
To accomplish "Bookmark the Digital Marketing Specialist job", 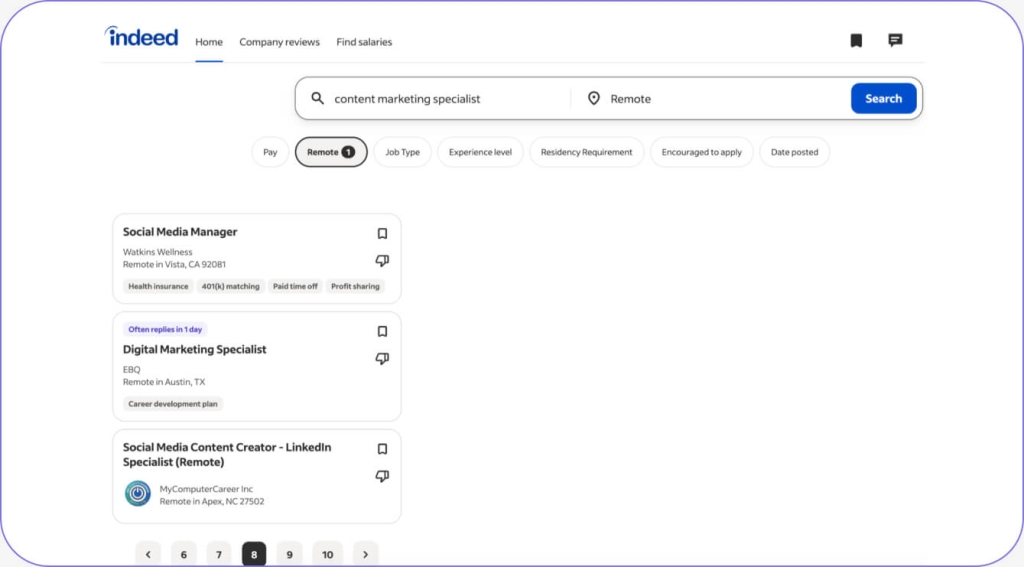I will [382, 331].
